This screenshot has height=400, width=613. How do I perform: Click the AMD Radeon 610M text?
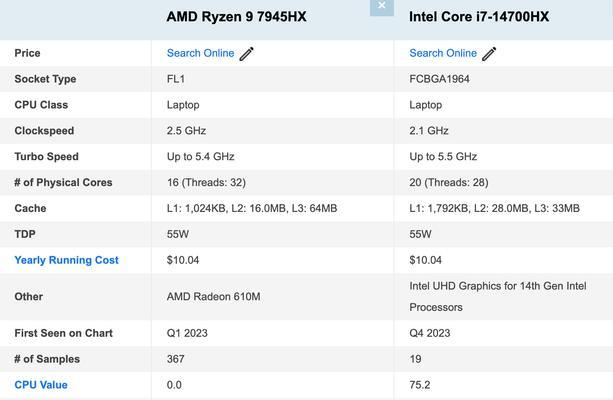tap(213, 297)
